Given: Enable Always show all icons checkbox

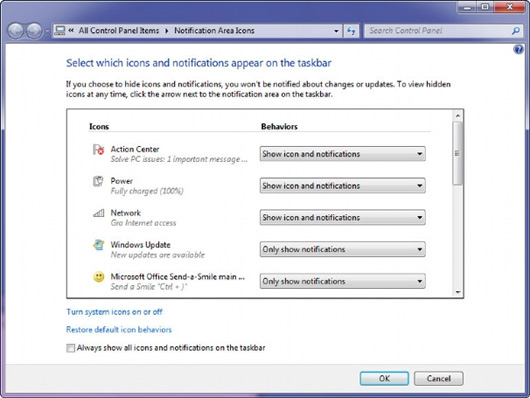Looking at the screenshot, I should (x=70, y=348).
